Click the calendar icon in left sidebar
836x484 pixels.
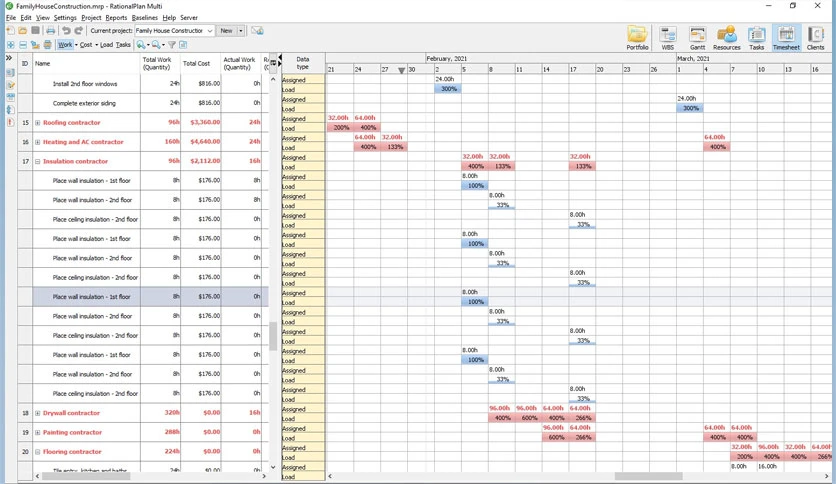10,98
